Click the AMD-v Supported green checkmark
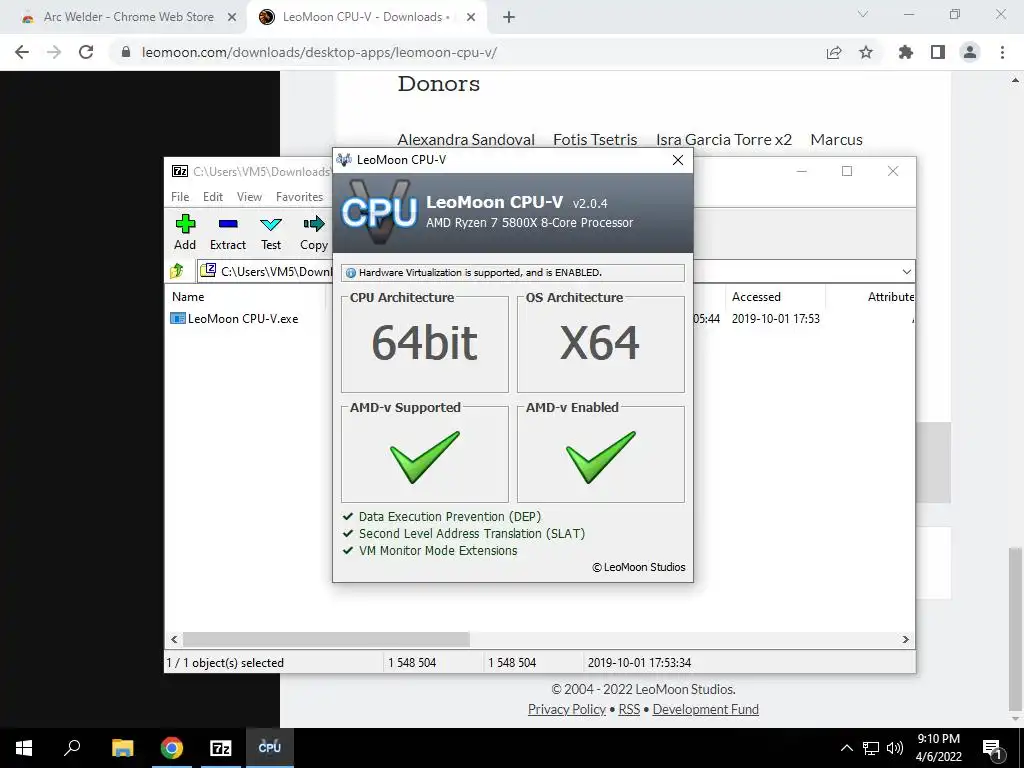This screenshot has width=1024, height=768. [424, 456]
